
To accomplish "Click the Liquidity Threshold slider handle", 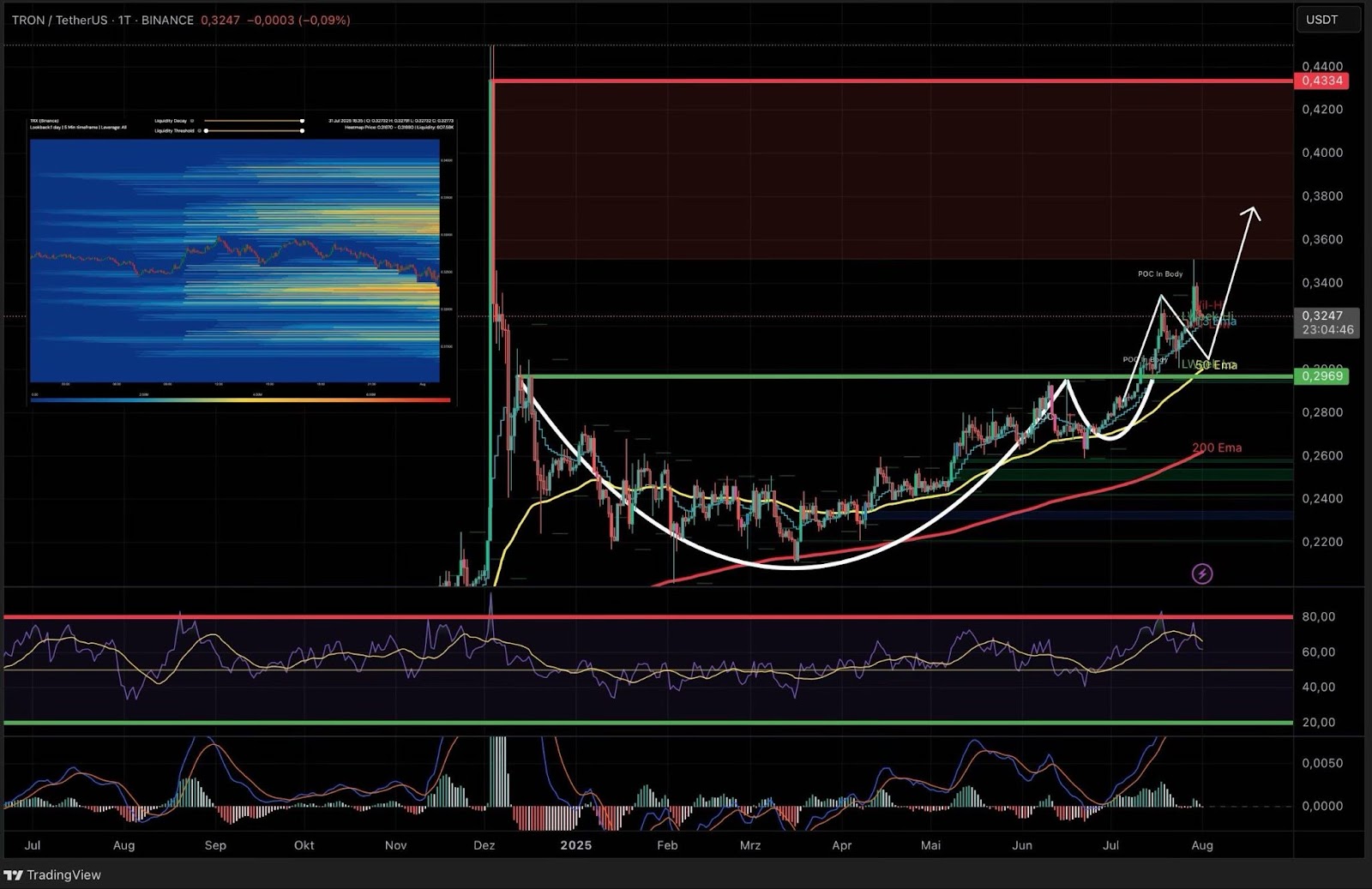I will coord(206,131).
